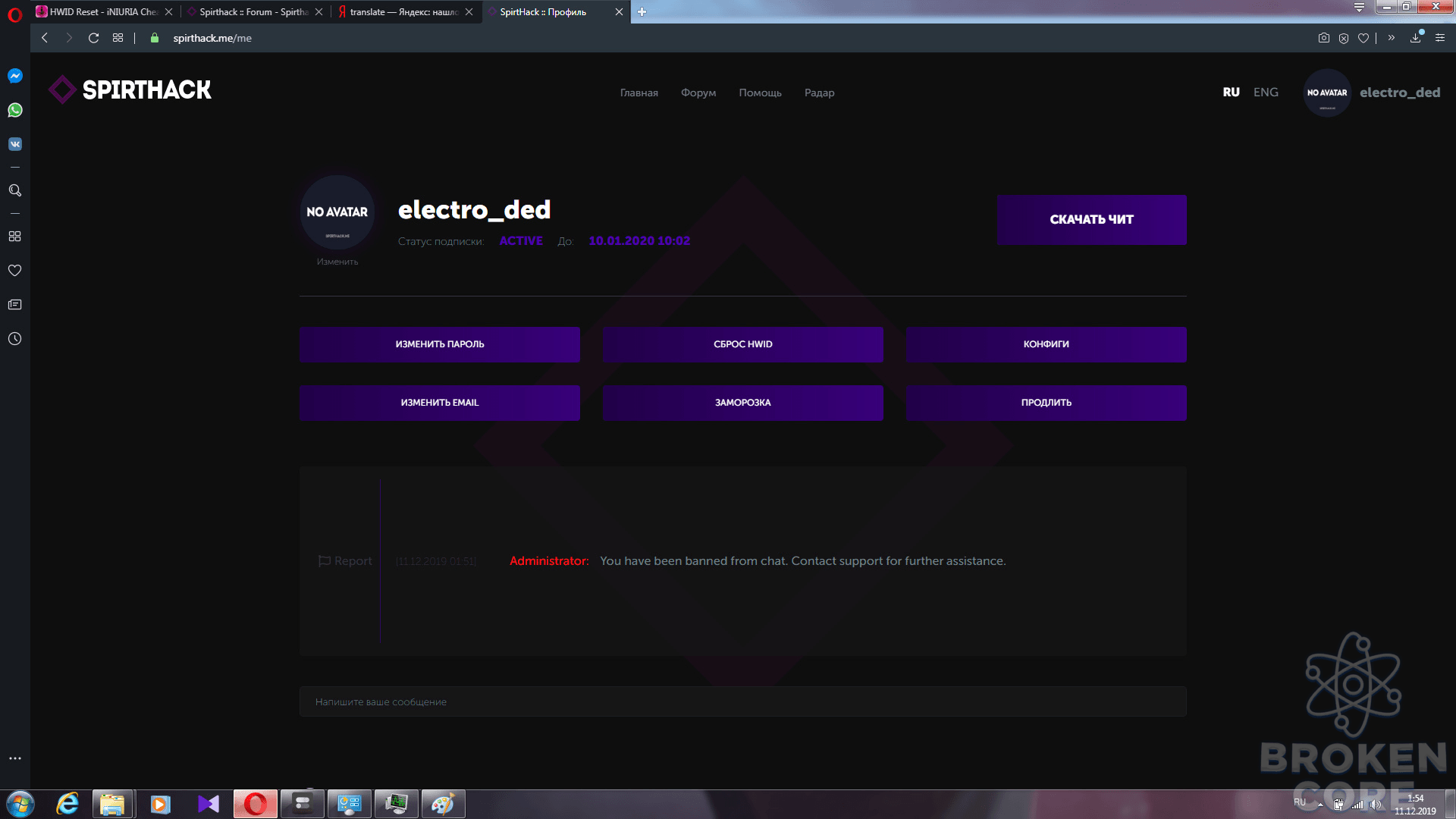The width and height of the screenshot is (1456, 819).
Task: Open VK in Opera sidebar
Action: pyautogui.click(x=15, y=144)
